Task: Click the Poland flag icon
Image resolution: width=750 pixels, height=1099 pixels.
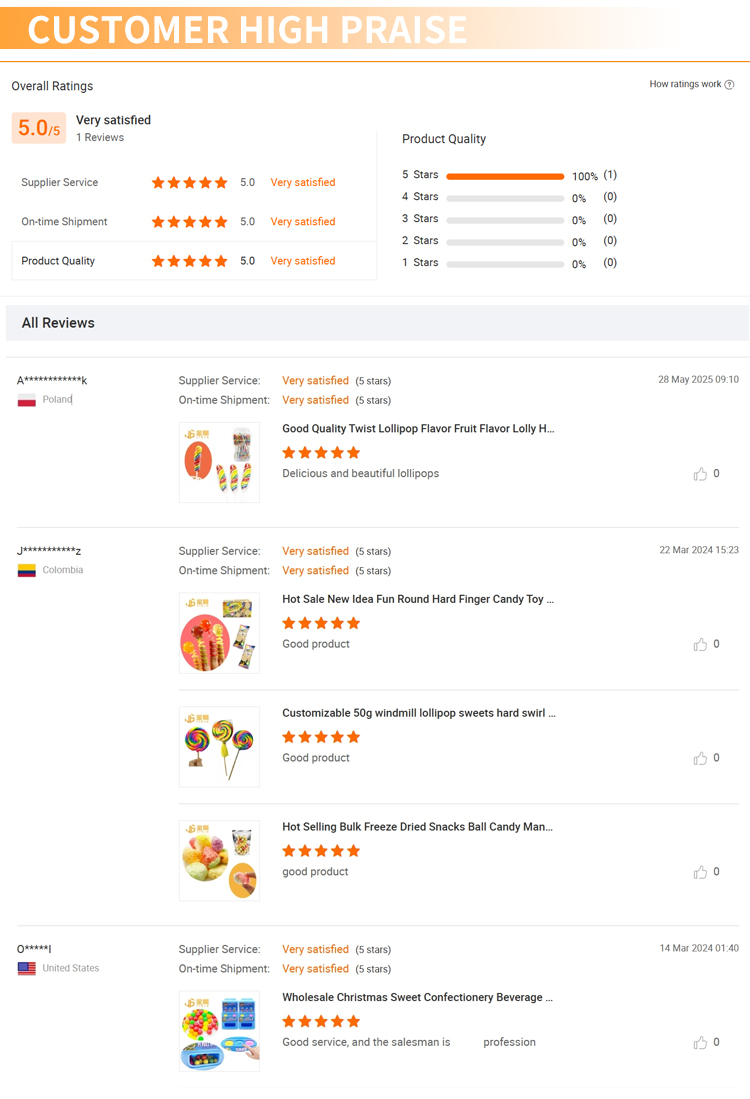Action: click(27, 400)
